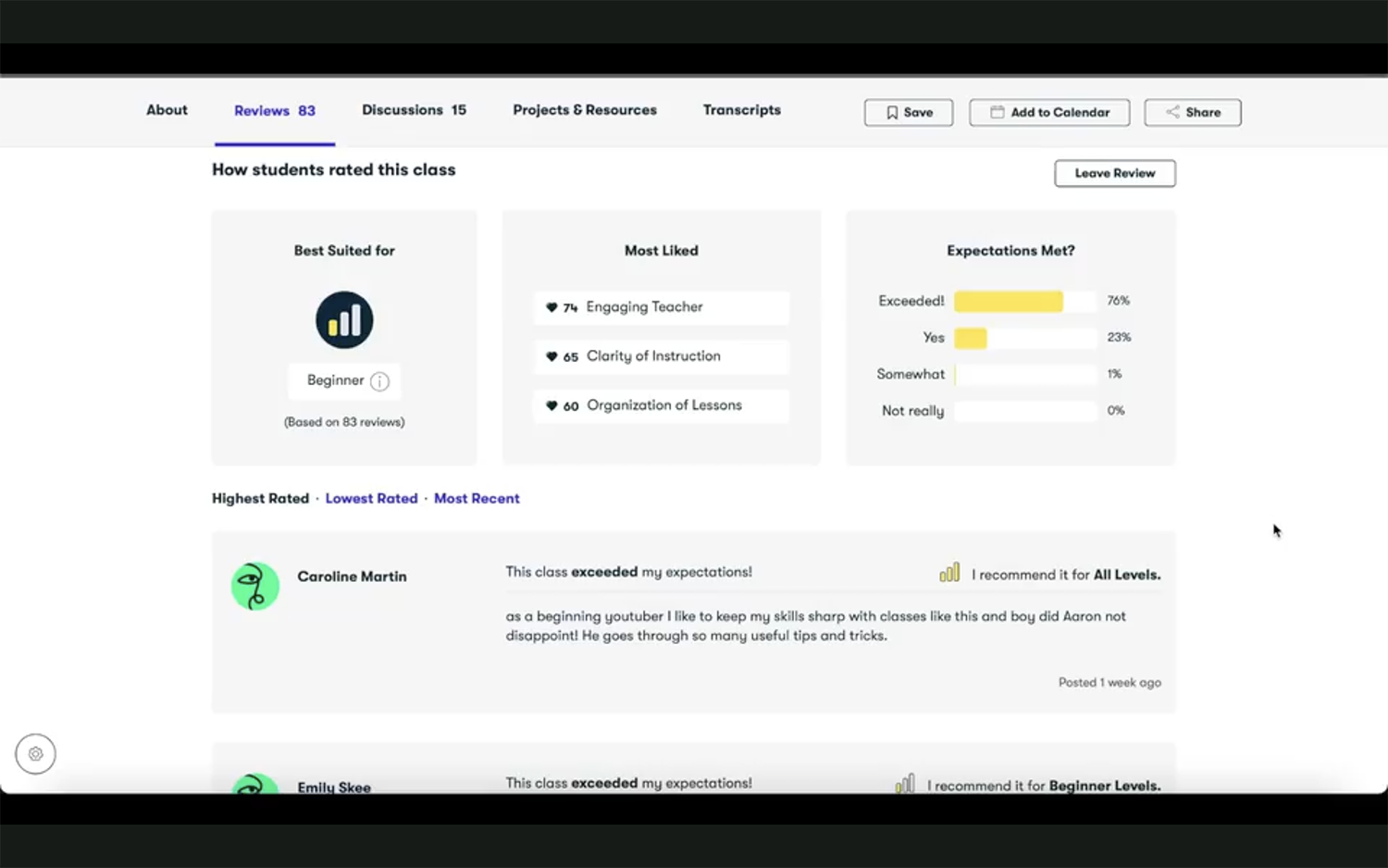Sort reviews by Most Recent

point(477,499)
